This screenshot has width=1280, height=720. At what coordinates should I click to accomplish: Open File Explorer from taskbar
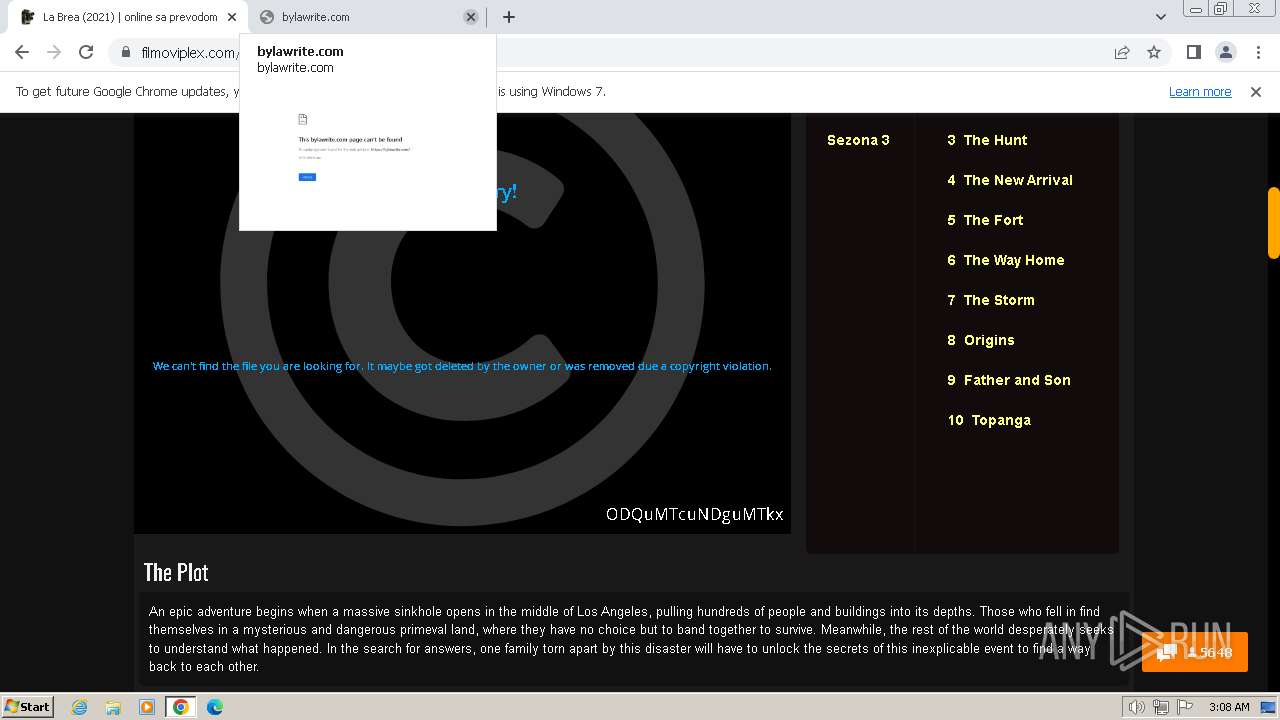coord(114,707)
